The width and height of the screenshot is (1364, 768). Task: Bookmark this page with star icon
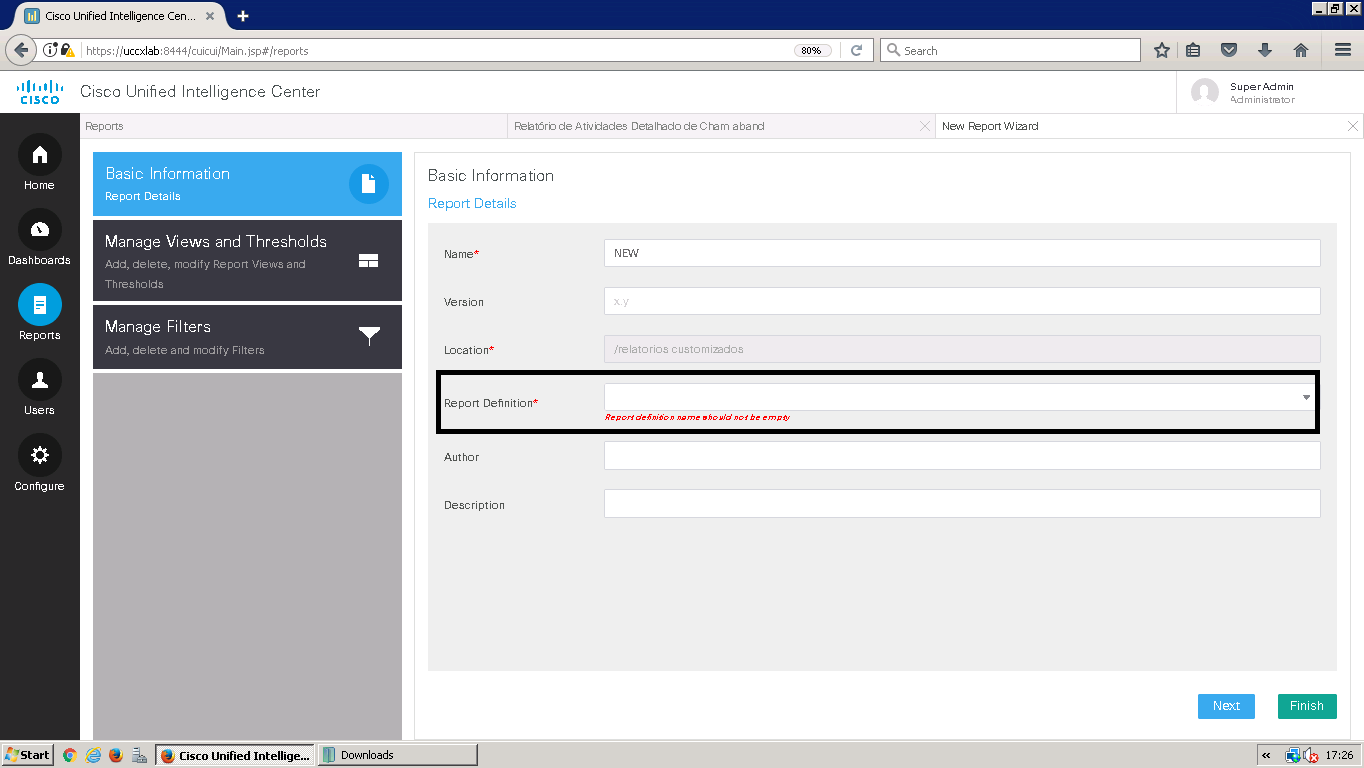1161,50
